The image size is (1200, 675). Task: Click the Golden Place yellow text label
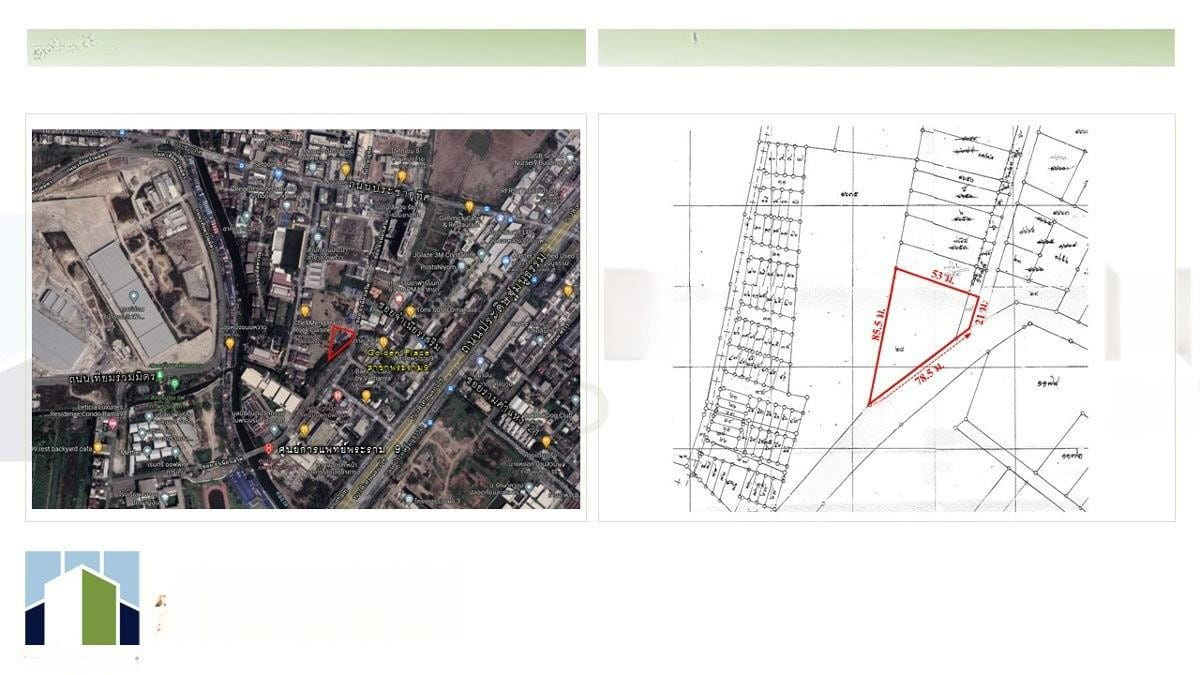pos(396,354)
